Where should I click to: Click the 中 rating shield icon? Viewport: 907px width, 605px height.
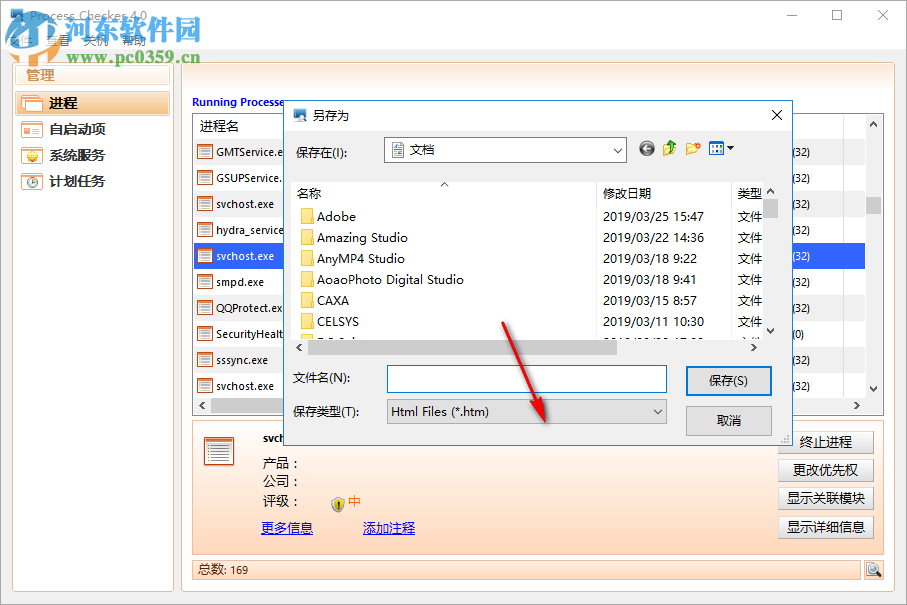coord(337,503)
